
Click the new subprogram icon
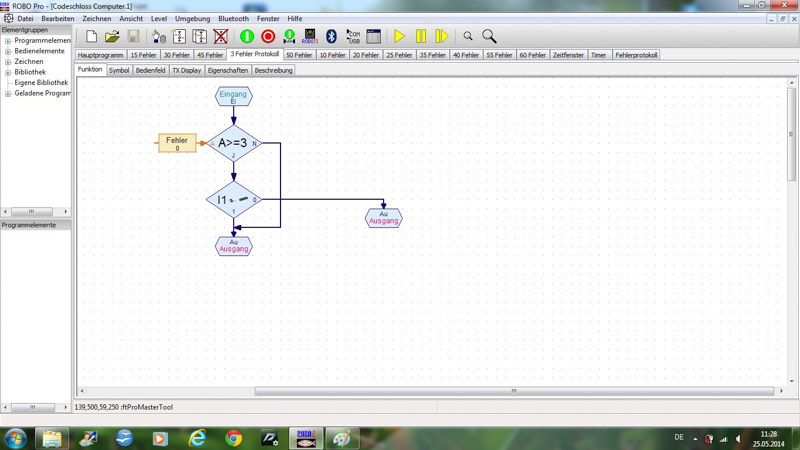coord(179,36)
